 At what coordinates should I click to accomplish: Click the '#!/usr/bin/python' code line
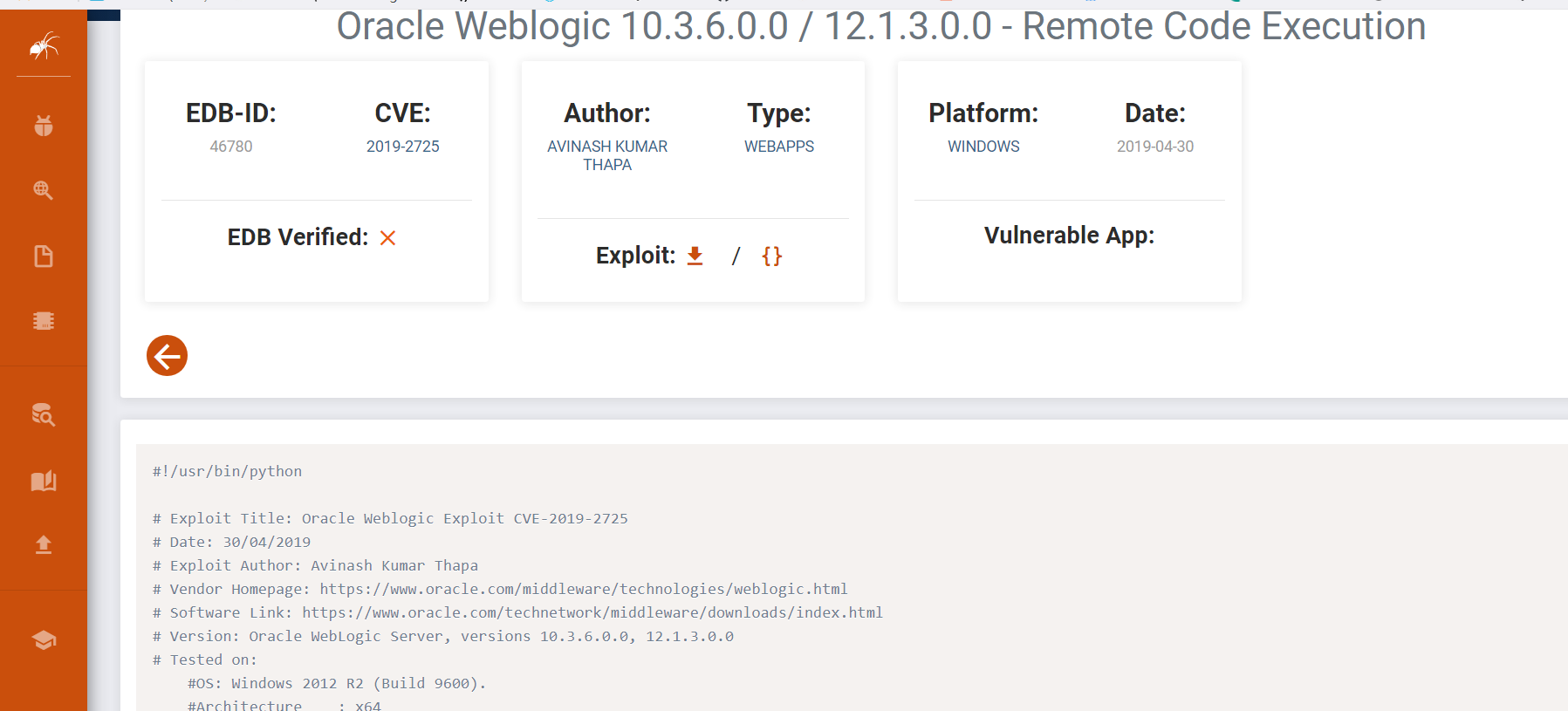point(227,471)
